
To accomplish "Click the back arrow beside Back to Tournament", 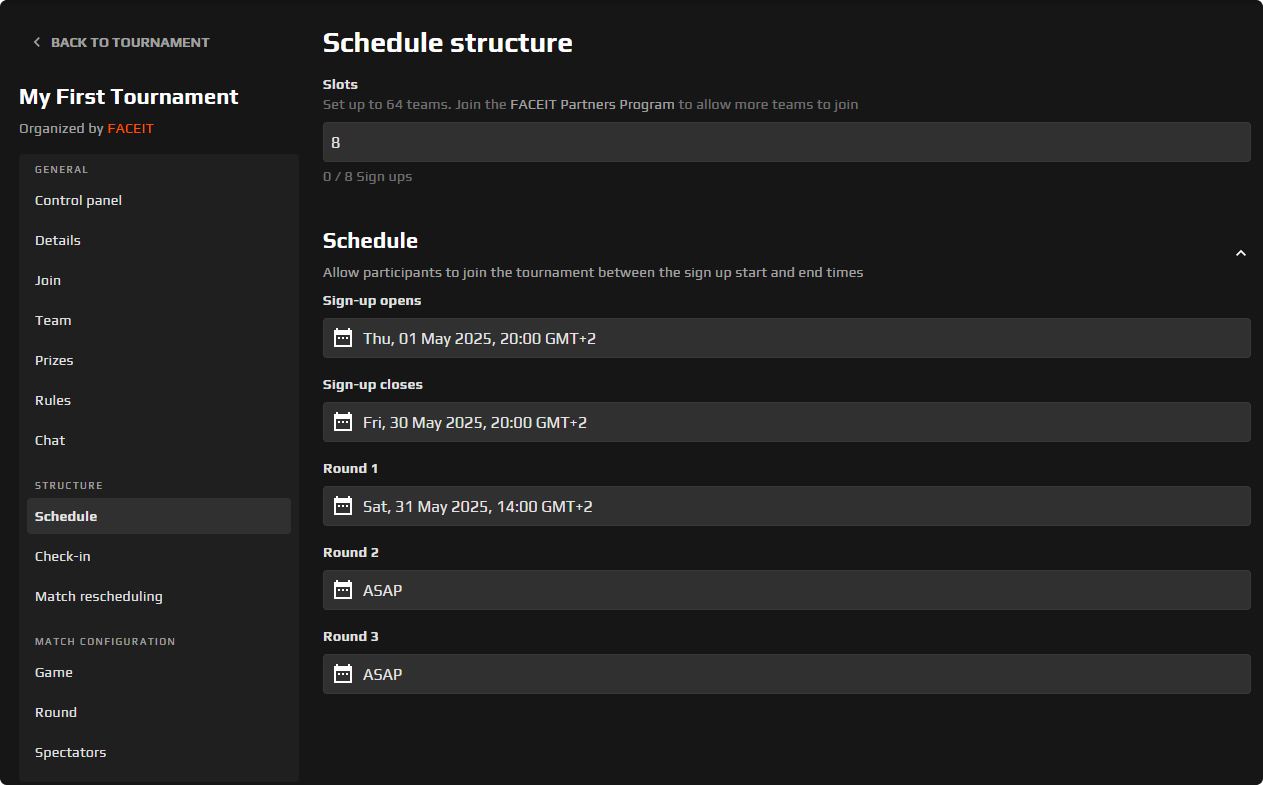I will click(x=37, y=42).
